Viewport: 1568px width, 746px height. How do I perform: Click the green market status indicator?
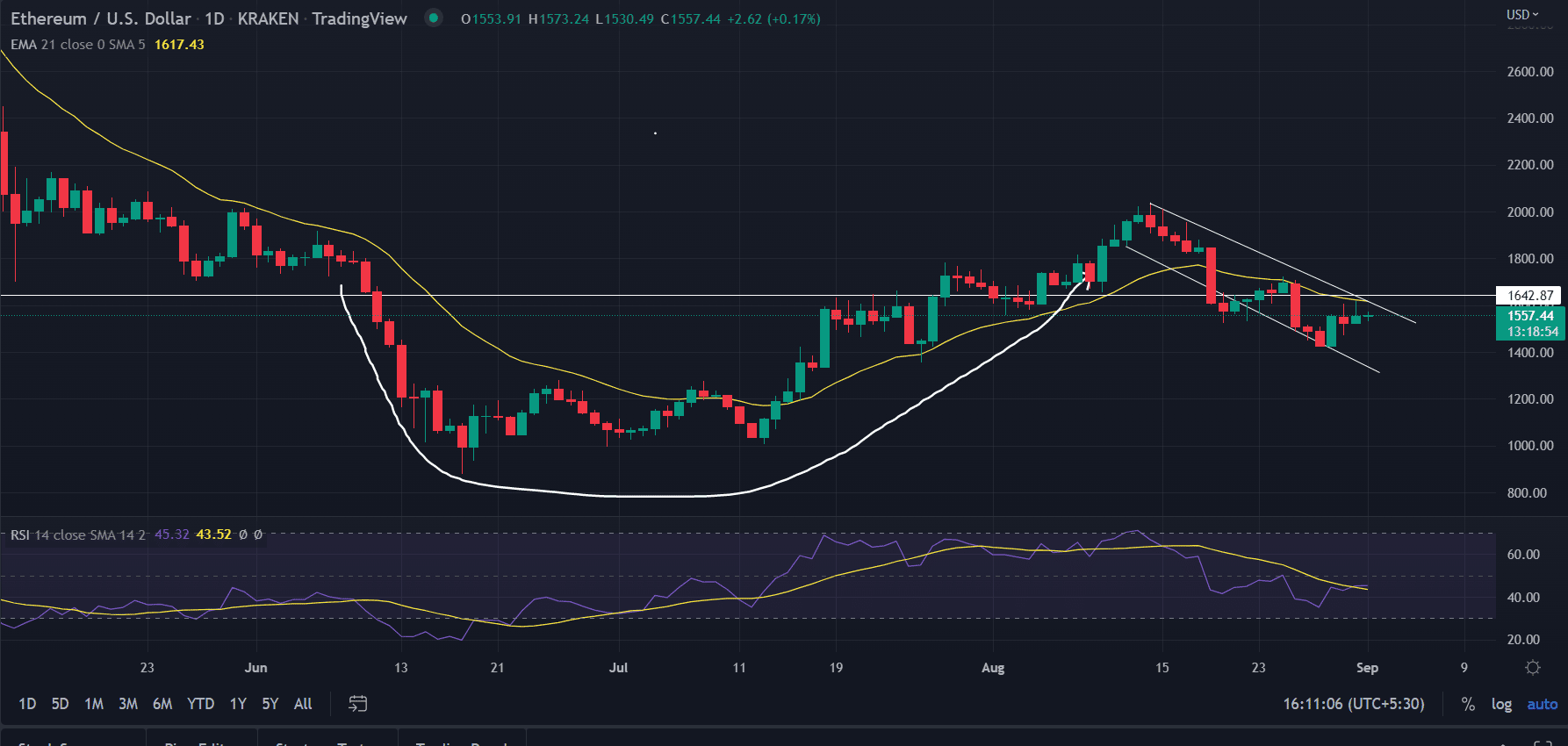(x=433, y=18)
